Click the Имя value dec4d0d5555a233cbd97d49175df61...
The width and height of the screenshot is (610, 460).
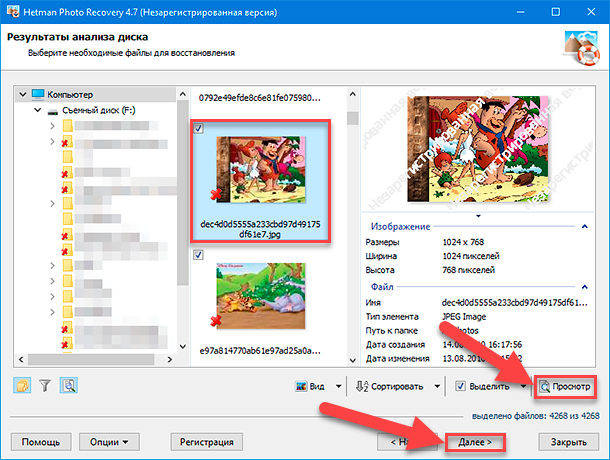[514, 303]
